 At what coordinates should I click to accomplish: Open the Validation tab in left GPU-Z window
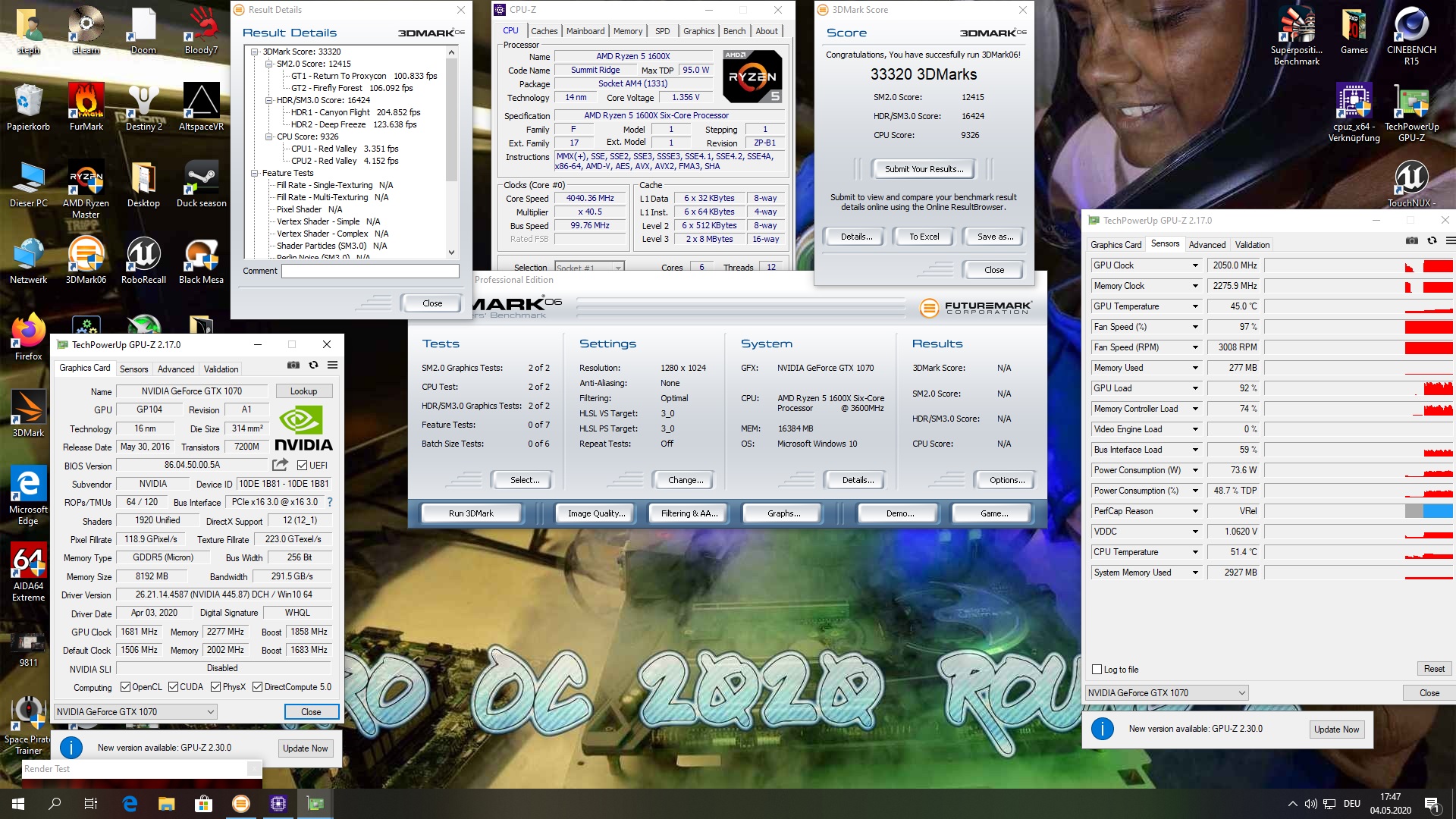[221, 369]
